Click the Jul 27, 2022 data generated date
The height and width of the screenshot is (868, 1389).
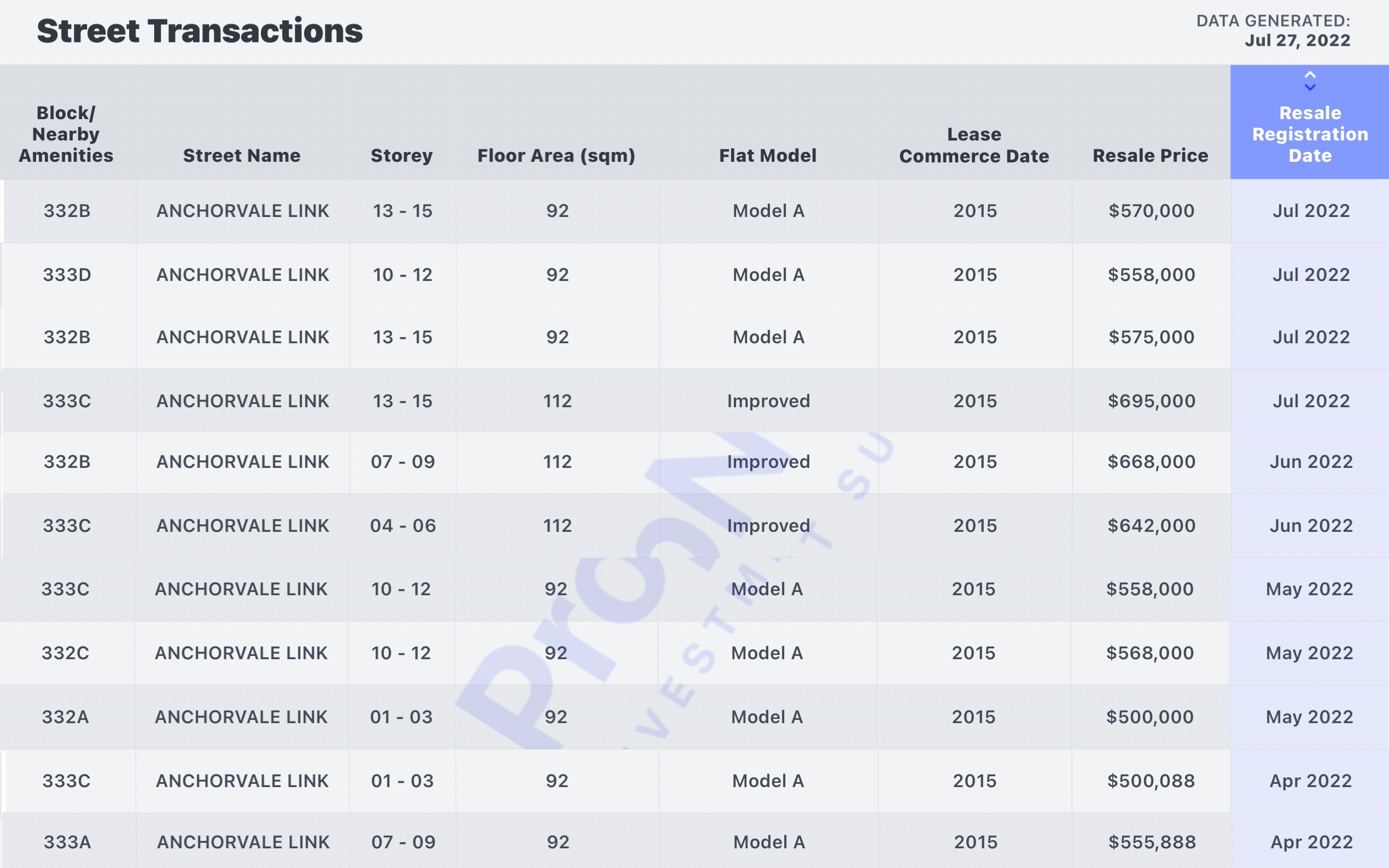(1297, 41)
